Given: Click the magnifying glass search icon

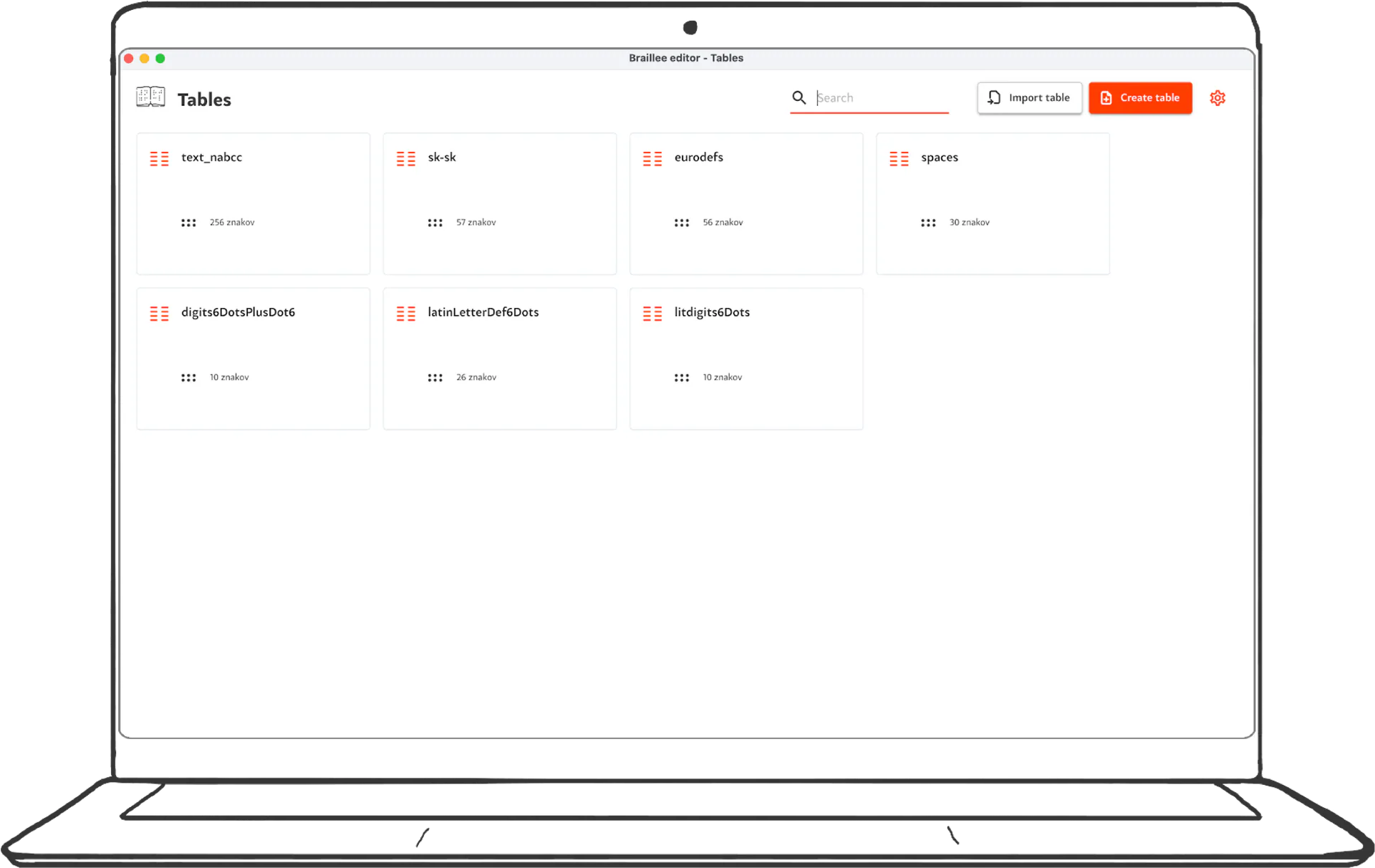Looking at the screenshot, I should (x=799, y=97).
